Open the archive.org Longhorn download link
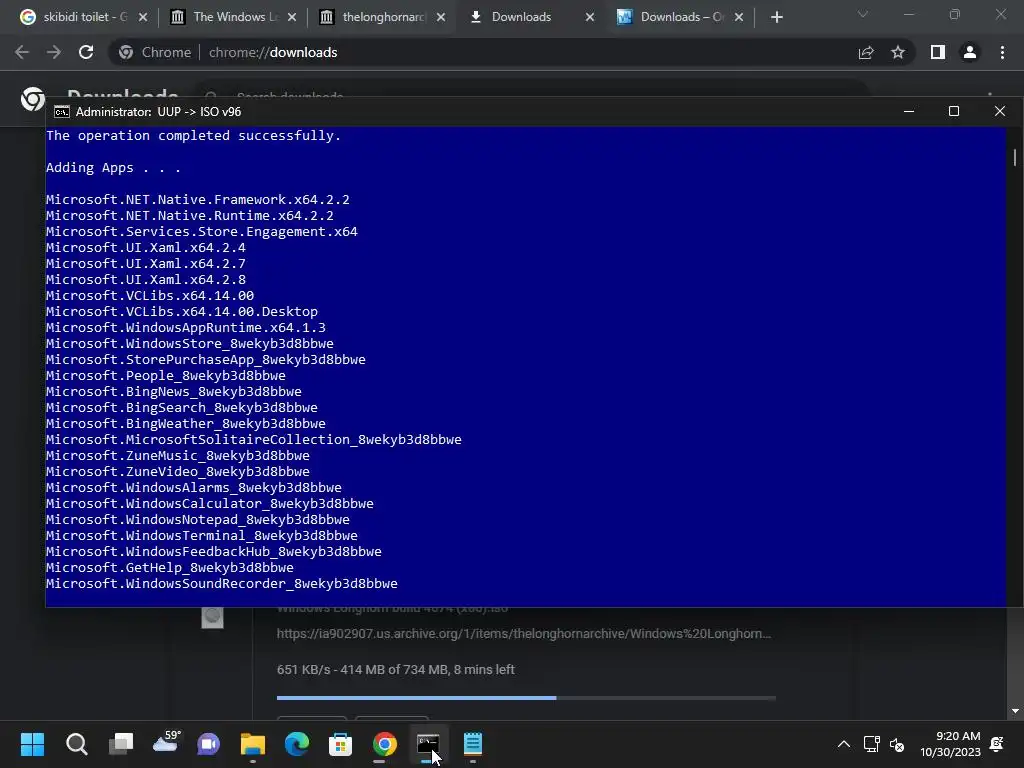This screenshot has width=1024, height=768. coord(523,633)
